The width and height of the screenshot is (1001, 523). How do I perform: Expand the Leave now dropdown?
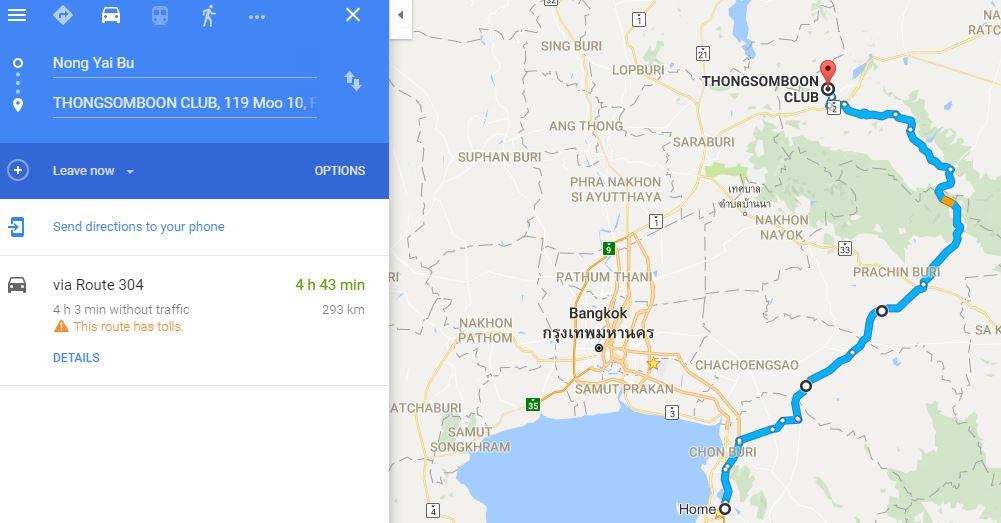pyautogui.click(x=93, y=171)
